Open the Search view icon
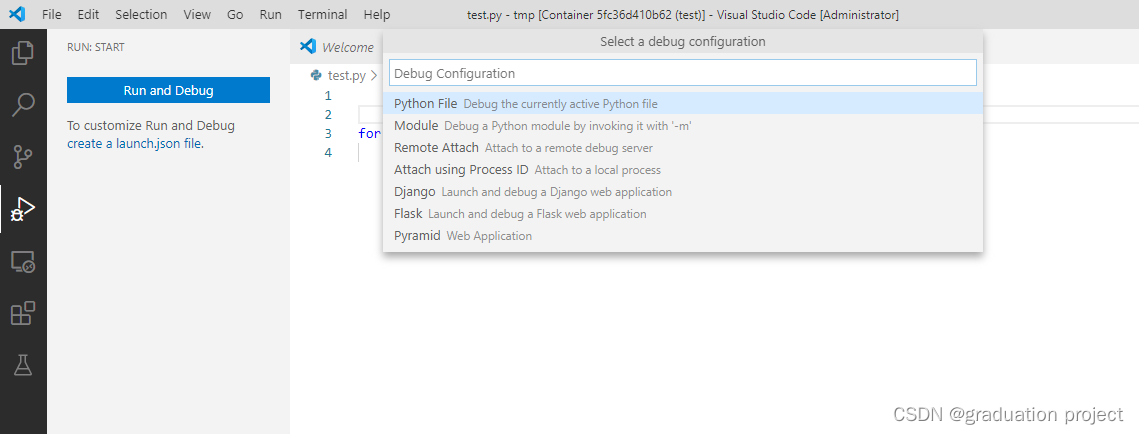The image size is (1139, 434). [x=23, y=105]
